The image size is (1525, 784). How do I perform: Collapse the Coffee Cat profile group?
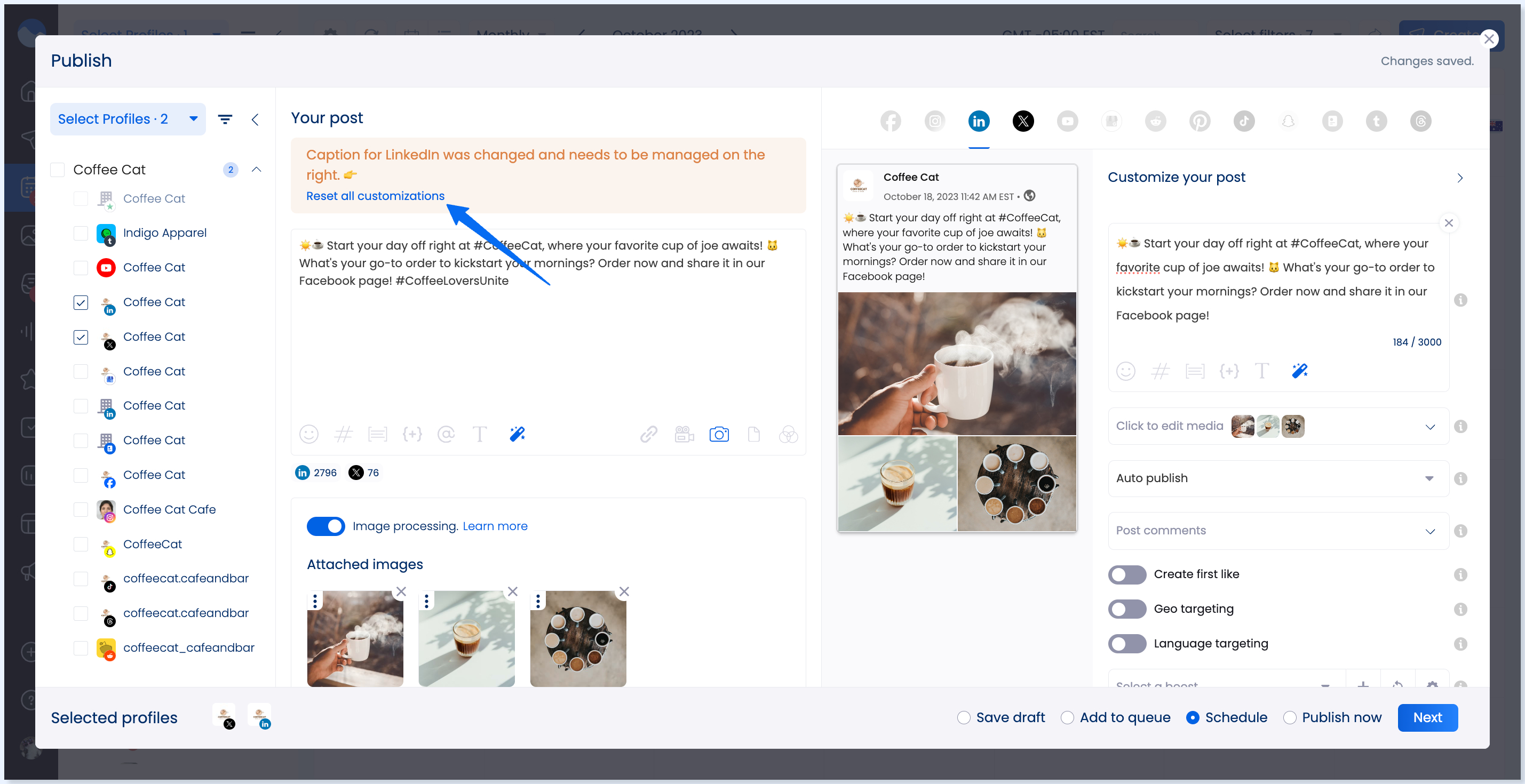click(256, 170)
